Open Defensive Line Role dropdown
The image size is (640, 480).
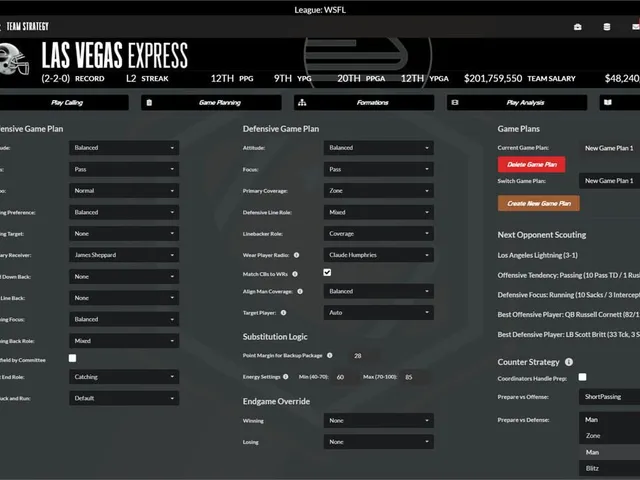pos(379,212)
